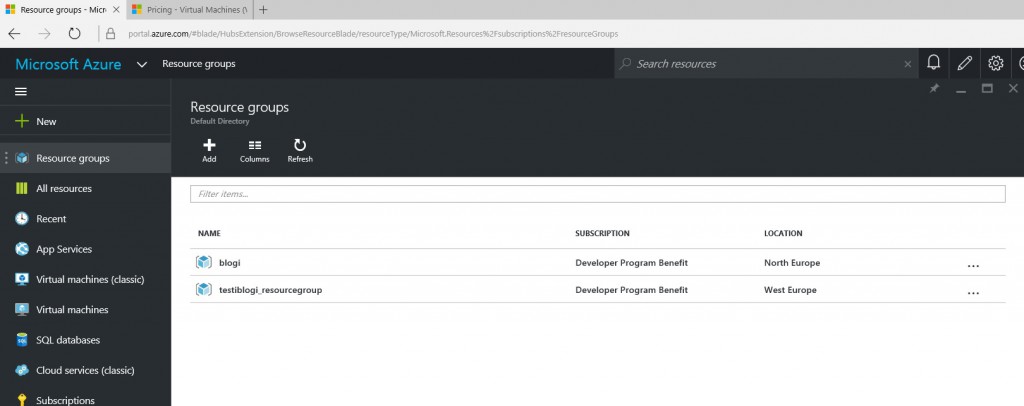Sort by SUBSCRIPTION column header
This screenshot has height=406, width=1024.
coord(602,233)
